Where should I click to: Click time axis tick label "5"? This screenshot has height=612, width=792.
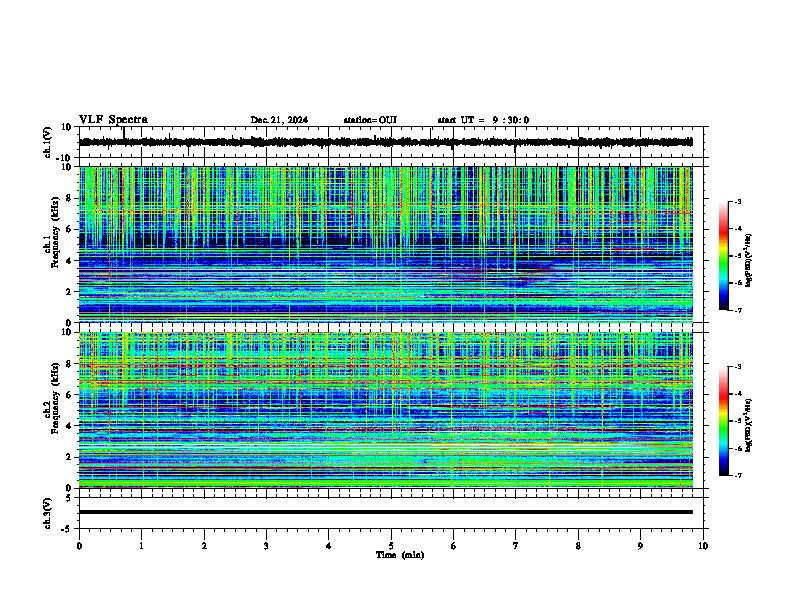(x=391, y=546)
